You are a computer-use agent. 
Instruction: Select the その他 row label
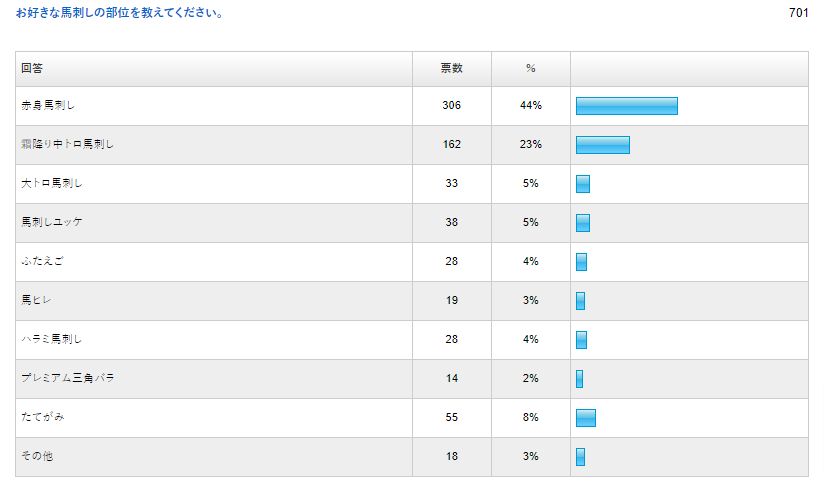click(x=36, y=457)
